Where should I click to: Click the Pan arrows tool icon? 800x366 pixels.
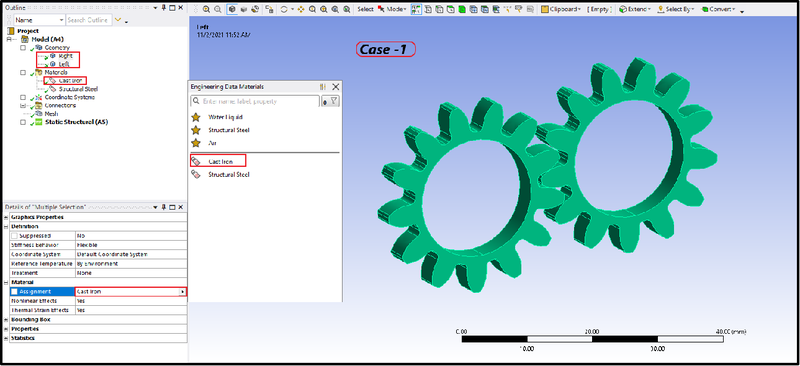click(x=301, y=9)
